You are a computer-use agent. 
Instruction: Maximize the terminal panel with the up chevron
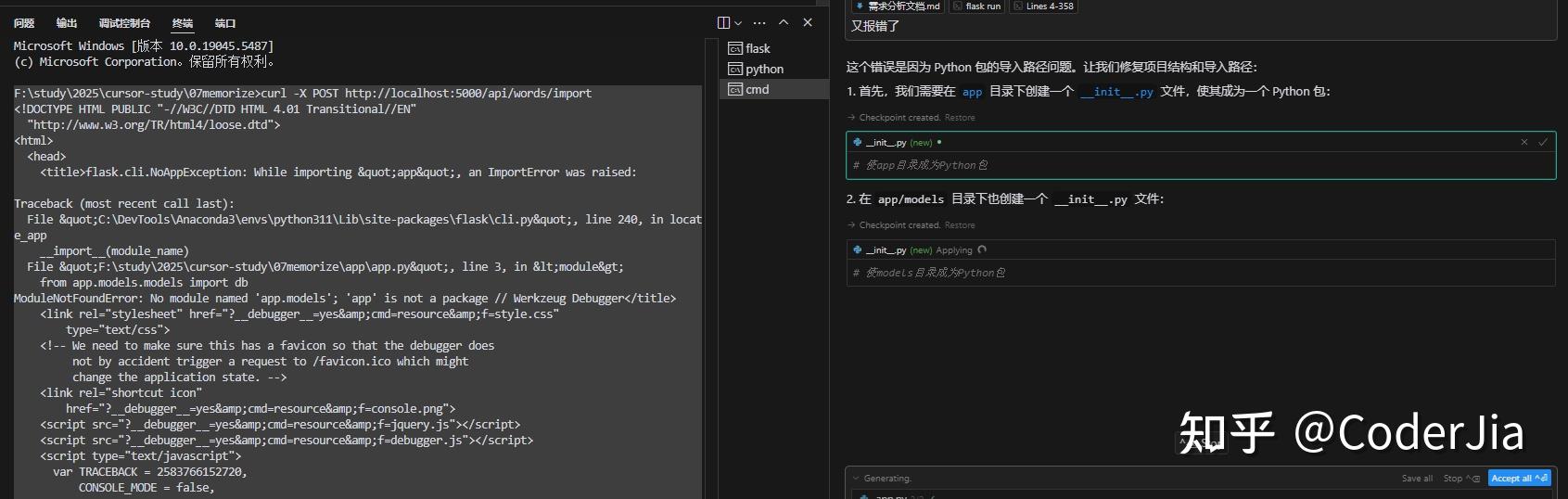tap(784, 22)
